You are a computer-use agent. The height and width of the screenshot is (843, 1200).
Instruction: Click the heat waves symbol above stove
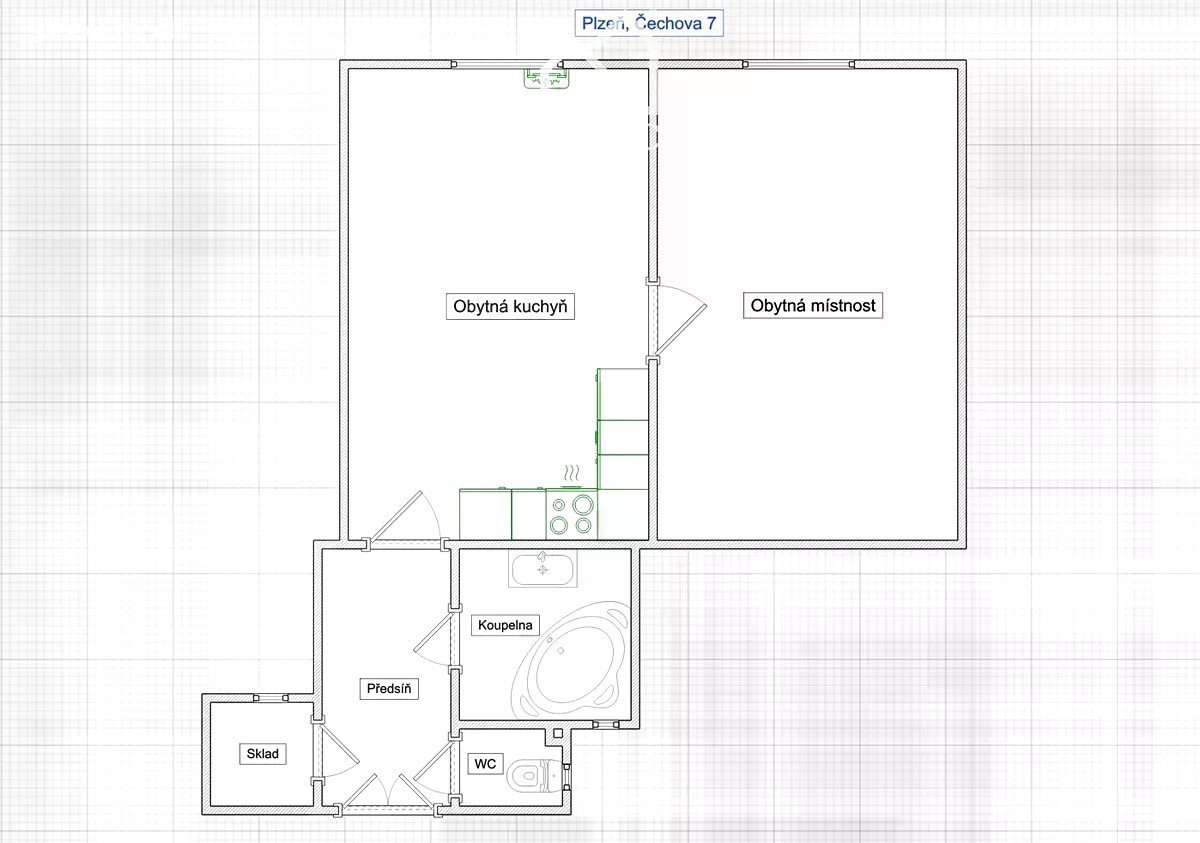pos(570,474)
